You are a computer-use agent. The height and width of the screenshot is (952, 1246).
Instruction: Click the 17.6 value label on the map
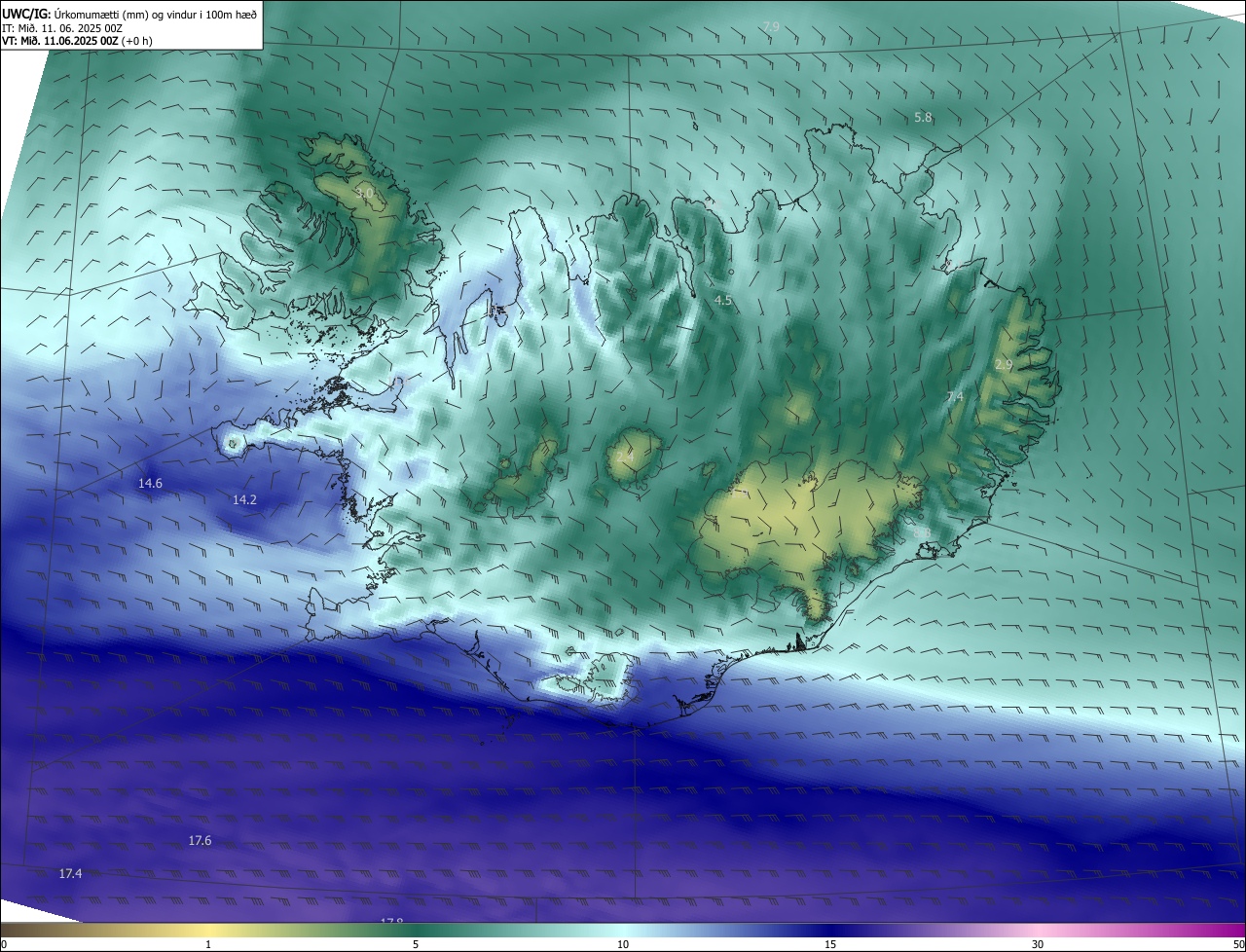[200, 840]
